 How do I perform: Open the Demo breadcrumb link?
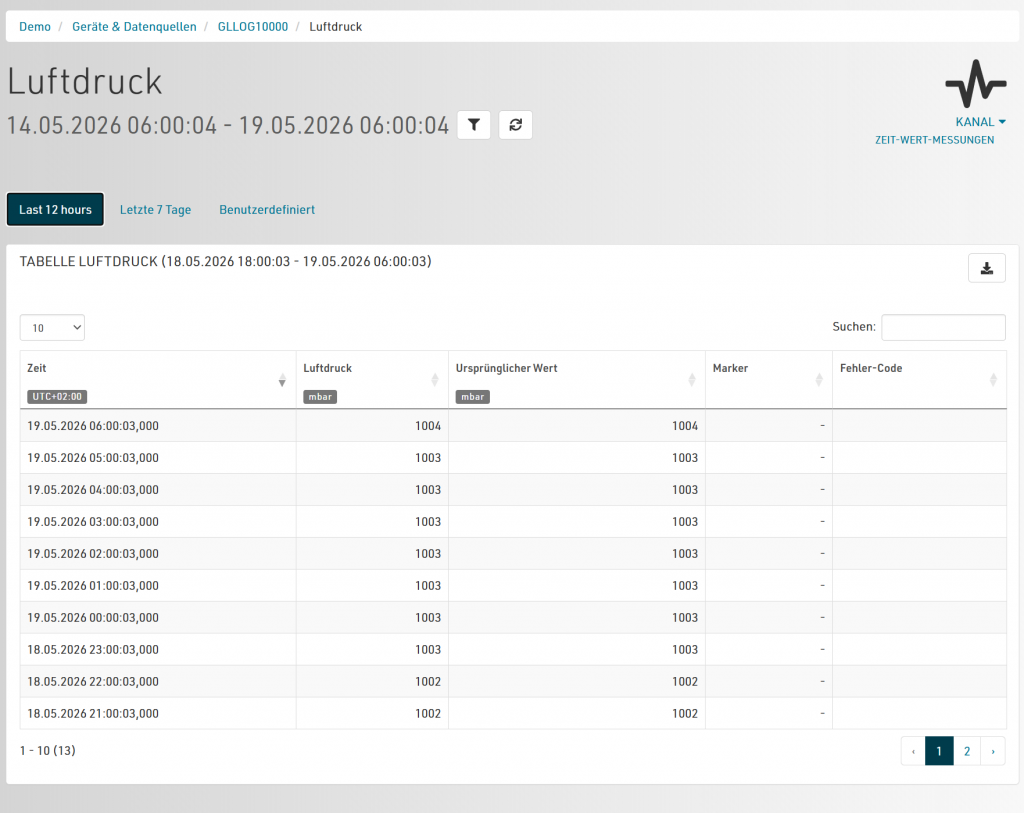coord(35,27)
